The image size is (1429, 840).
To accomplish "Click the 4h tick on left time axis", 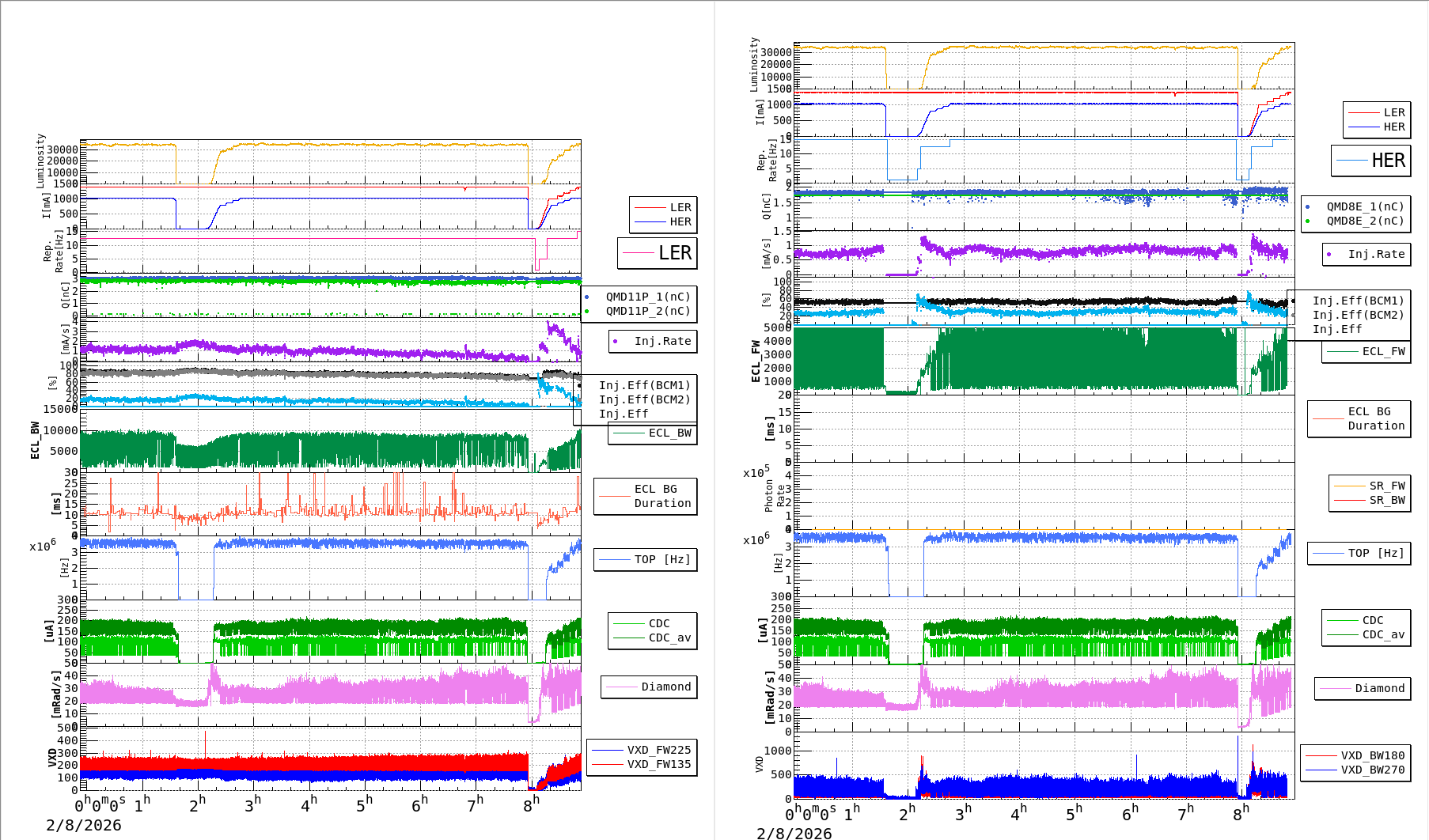I will click(309, 804).
